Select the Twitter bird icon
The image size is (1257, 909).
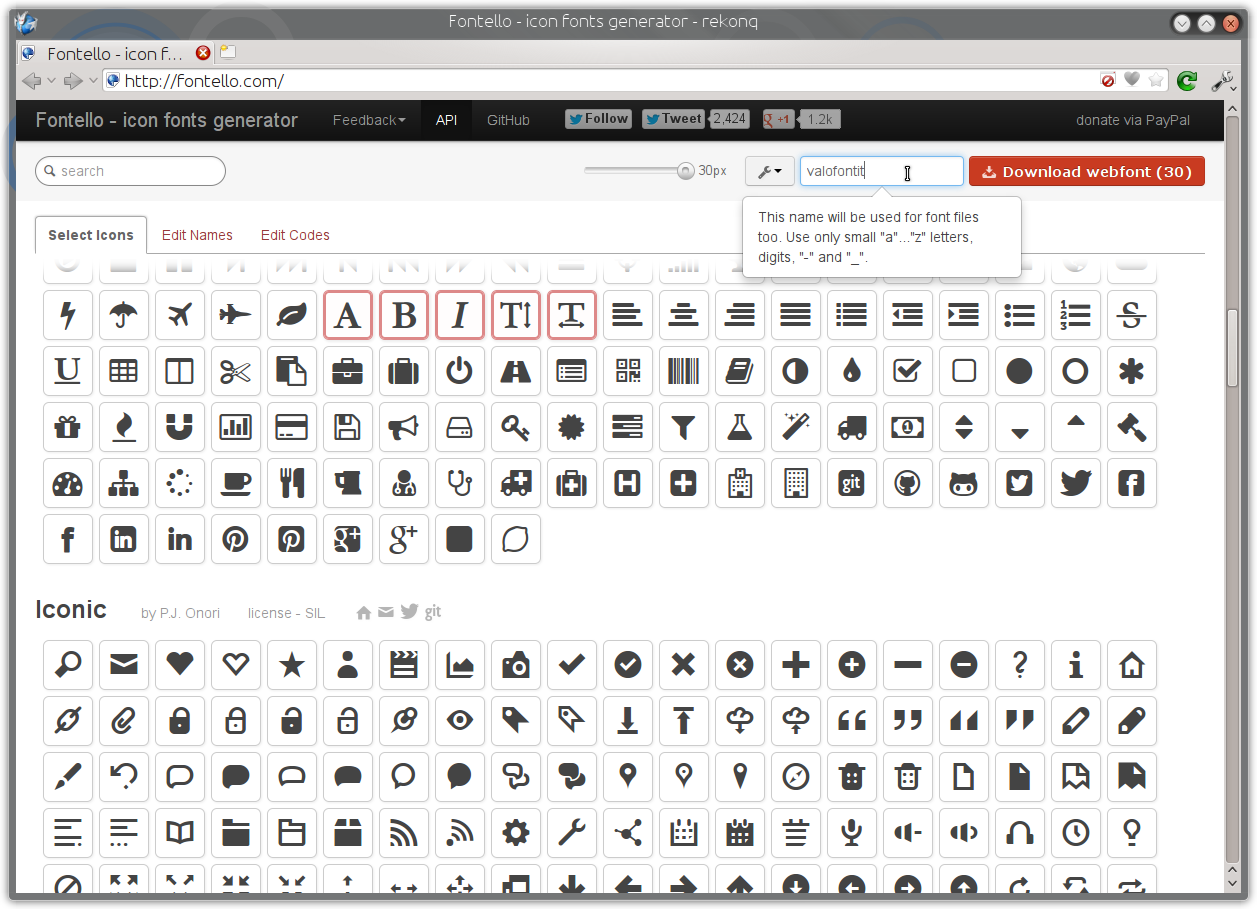coord(1076,483)
